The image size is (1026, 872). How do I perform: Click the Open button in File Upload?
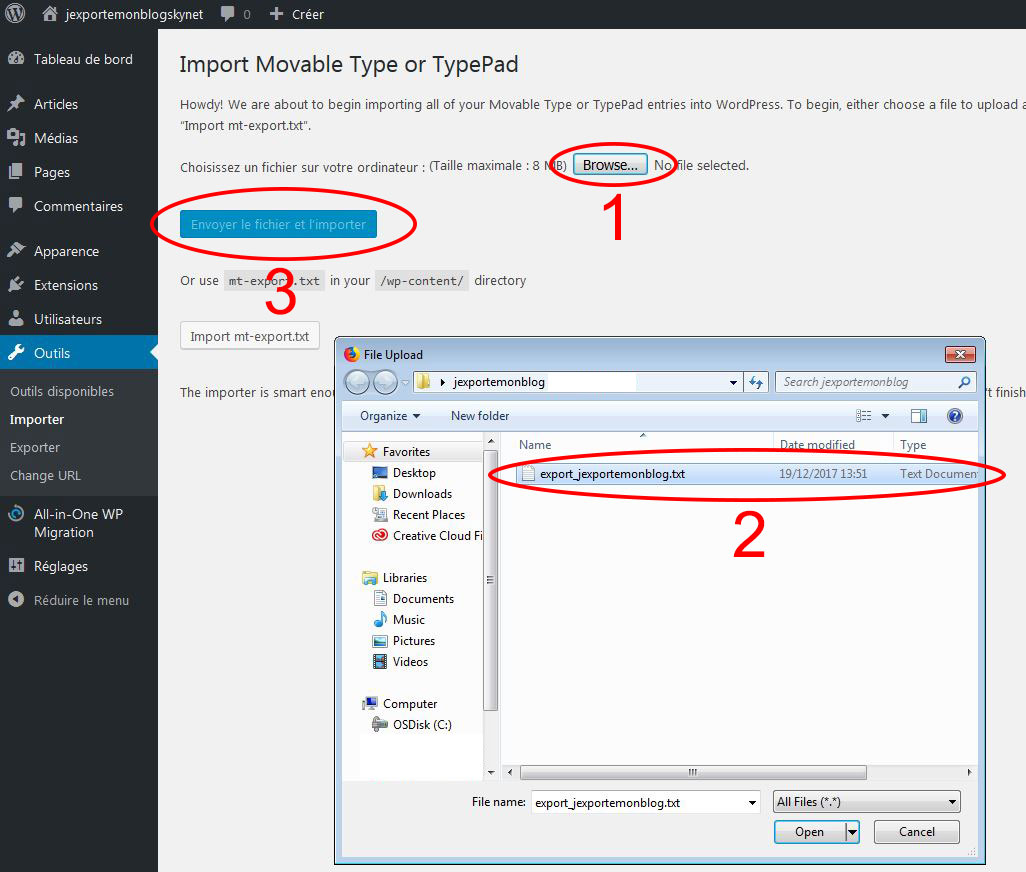pos(809,832)
